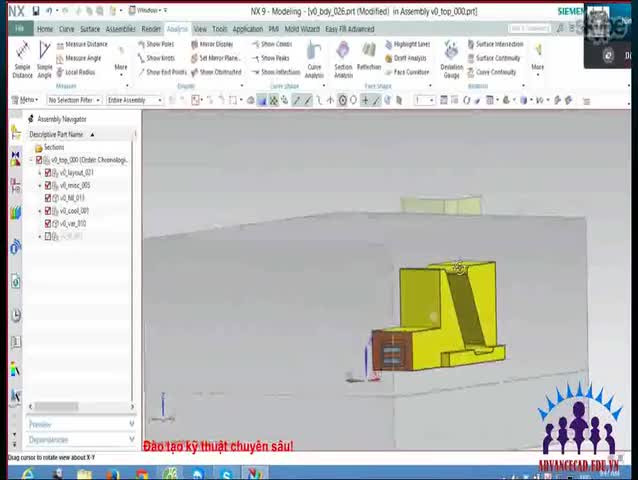
Task: Save the part with the floppy icon
Action: [36, 11]
